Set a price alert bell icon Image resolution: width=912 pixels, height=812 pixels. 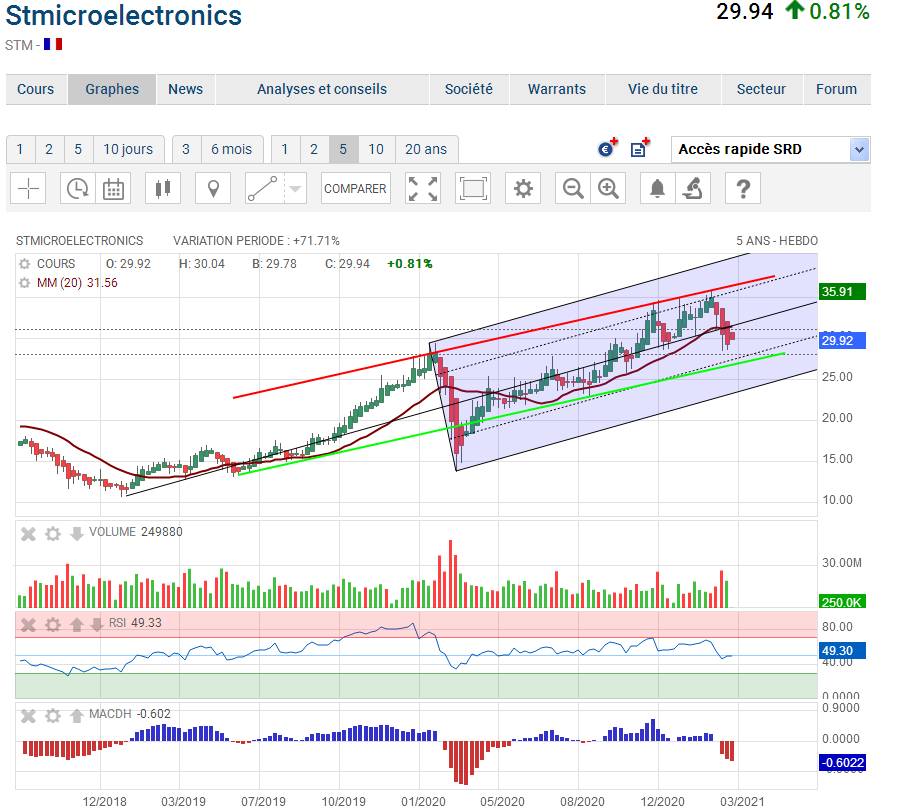coord(657,188)
